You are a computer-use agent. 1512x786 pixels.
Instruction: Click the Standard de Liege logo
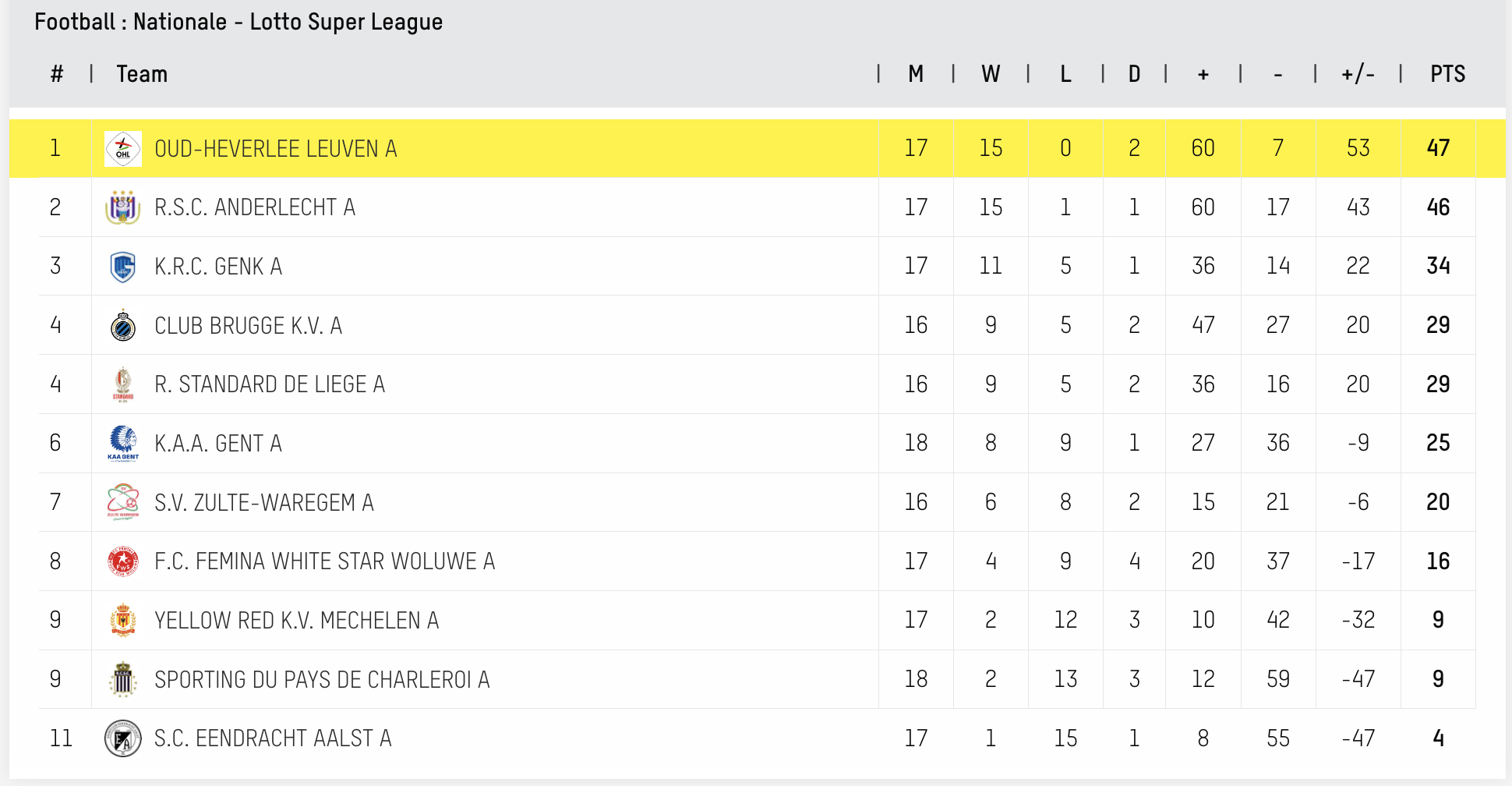123,384
